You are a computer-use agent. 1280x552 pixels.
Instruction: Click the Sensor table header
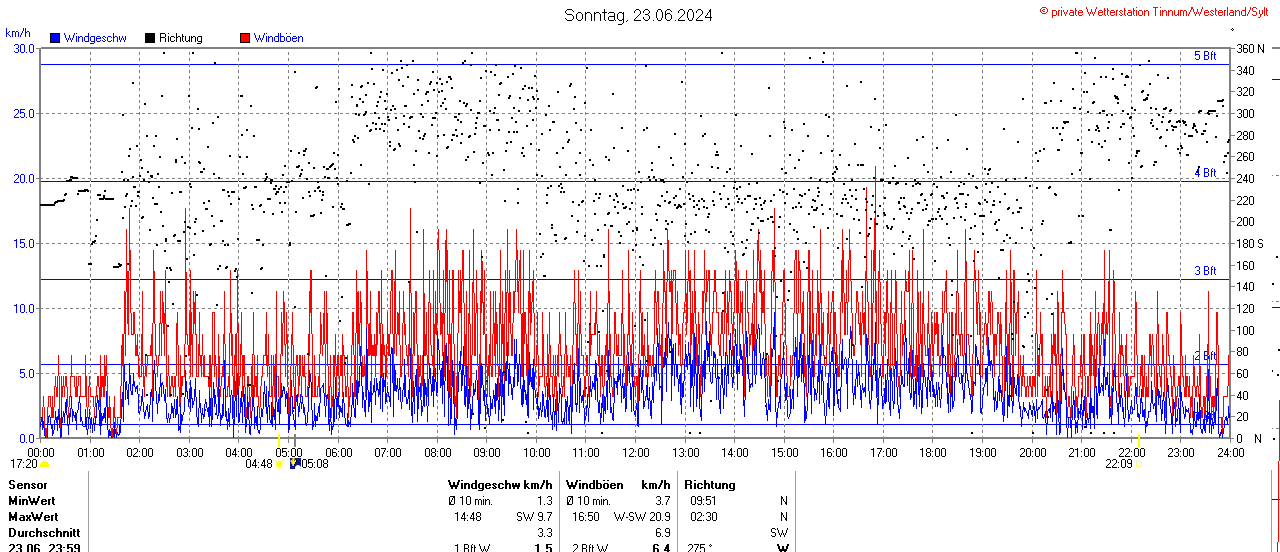(x=28, y=484)
